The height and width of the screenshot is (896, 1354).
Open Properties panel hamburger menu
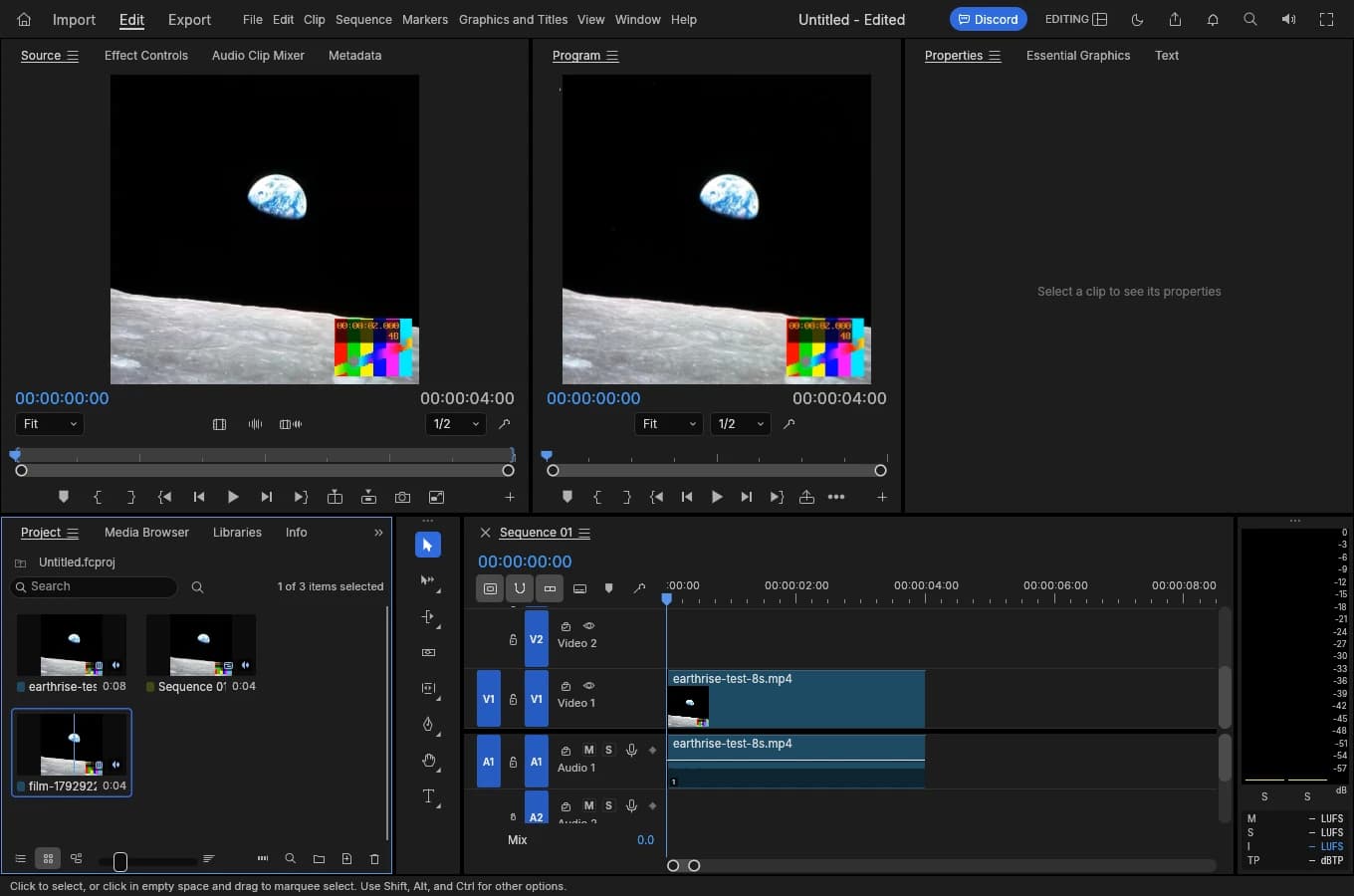(x=995, y=56)
